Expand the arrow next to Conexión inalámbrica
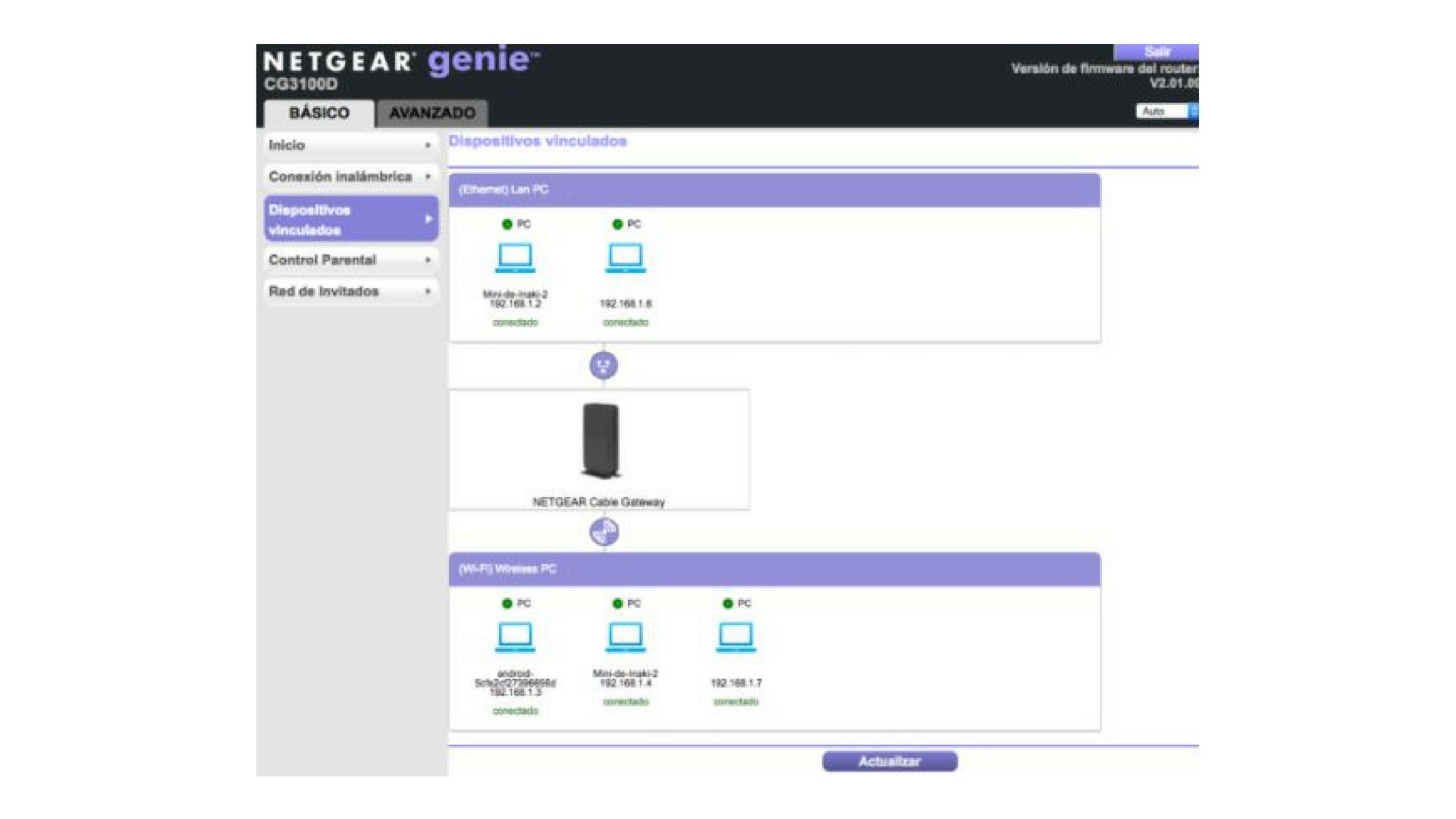This screenshot has width=1456, height=819. coord(428,177)
